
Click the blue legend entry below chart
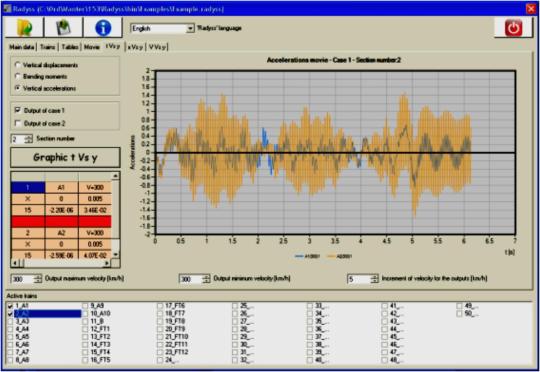308,256
